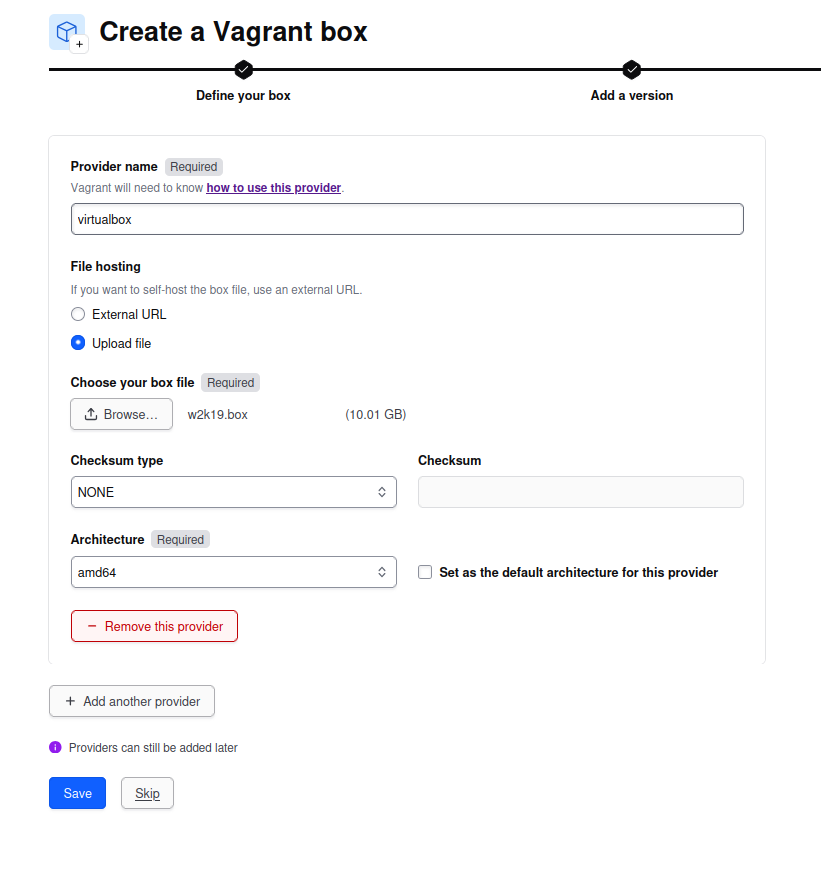
Task: Click the minus icon on Remove provider
Action: (x=92, y=626)
